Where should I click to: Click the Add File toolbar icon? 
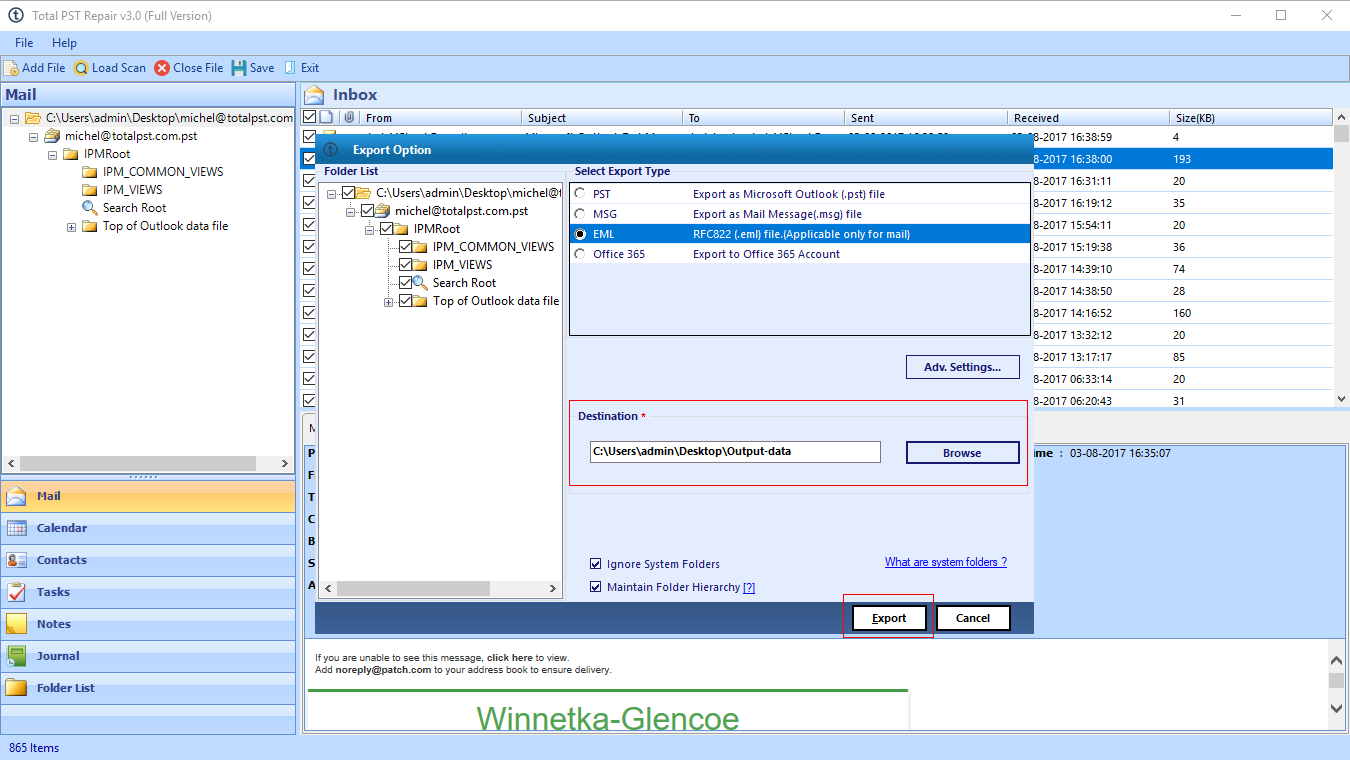[x=11, y=68]
